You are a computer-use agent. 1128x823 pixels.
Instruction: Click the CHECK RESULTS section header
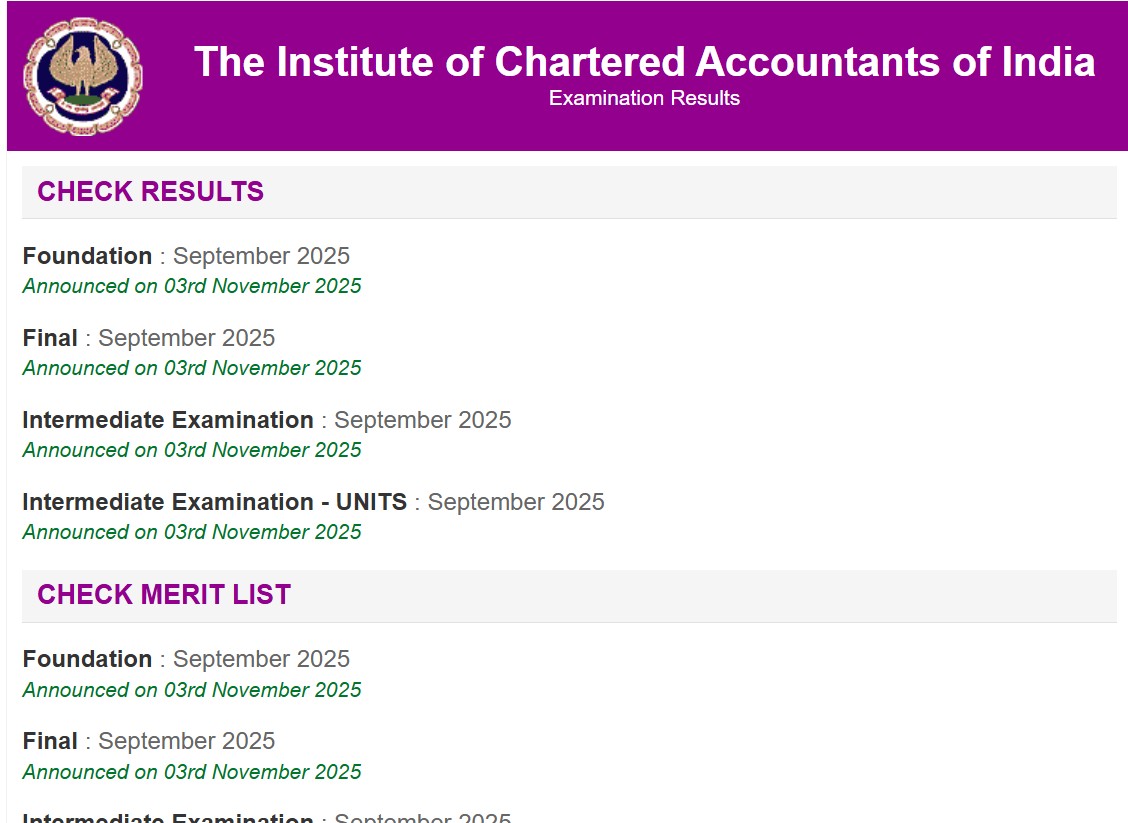click(150, 191)
